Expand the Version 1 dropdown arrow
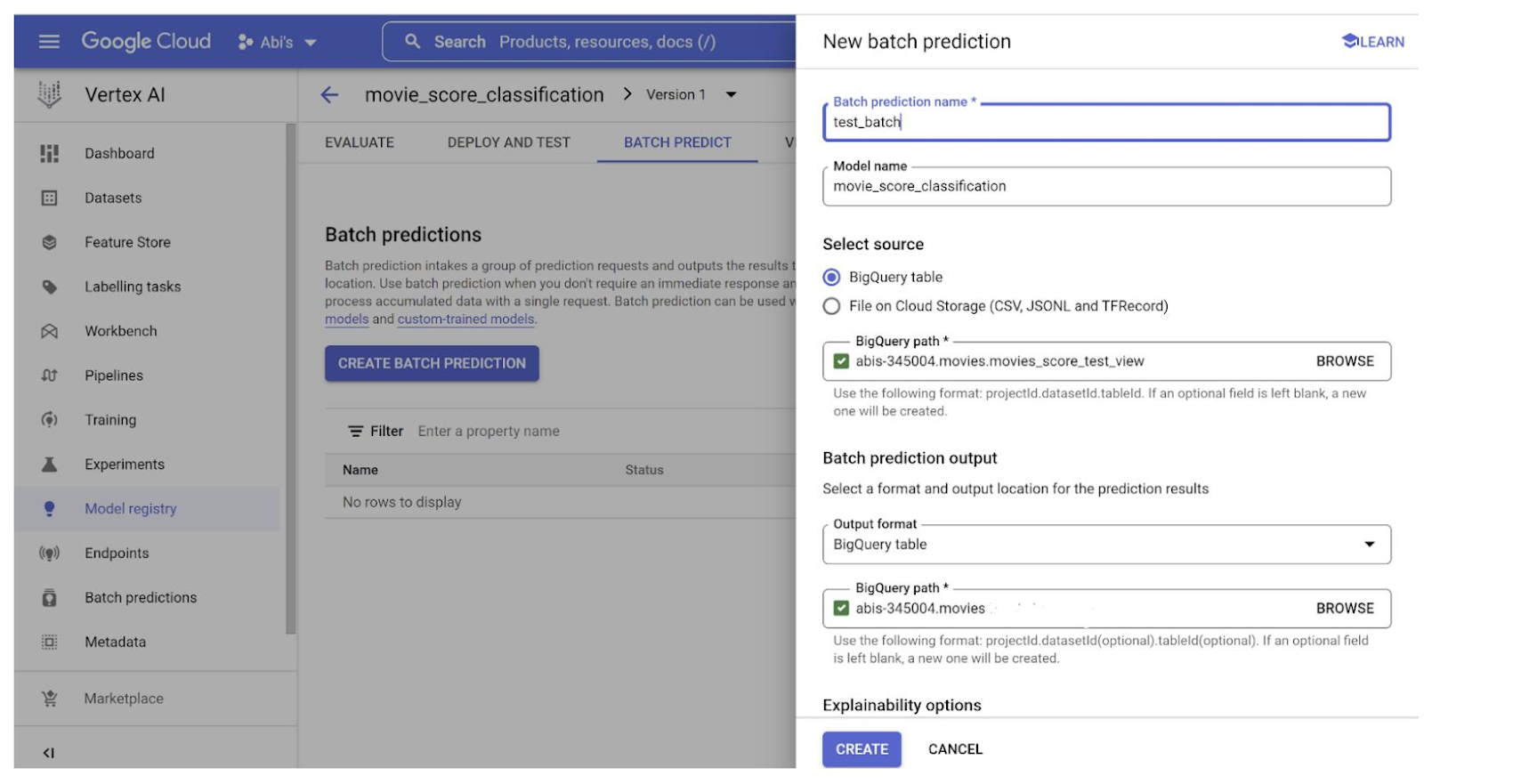Viewport: 1513px width, 784px height. click(x=731, y=95)
